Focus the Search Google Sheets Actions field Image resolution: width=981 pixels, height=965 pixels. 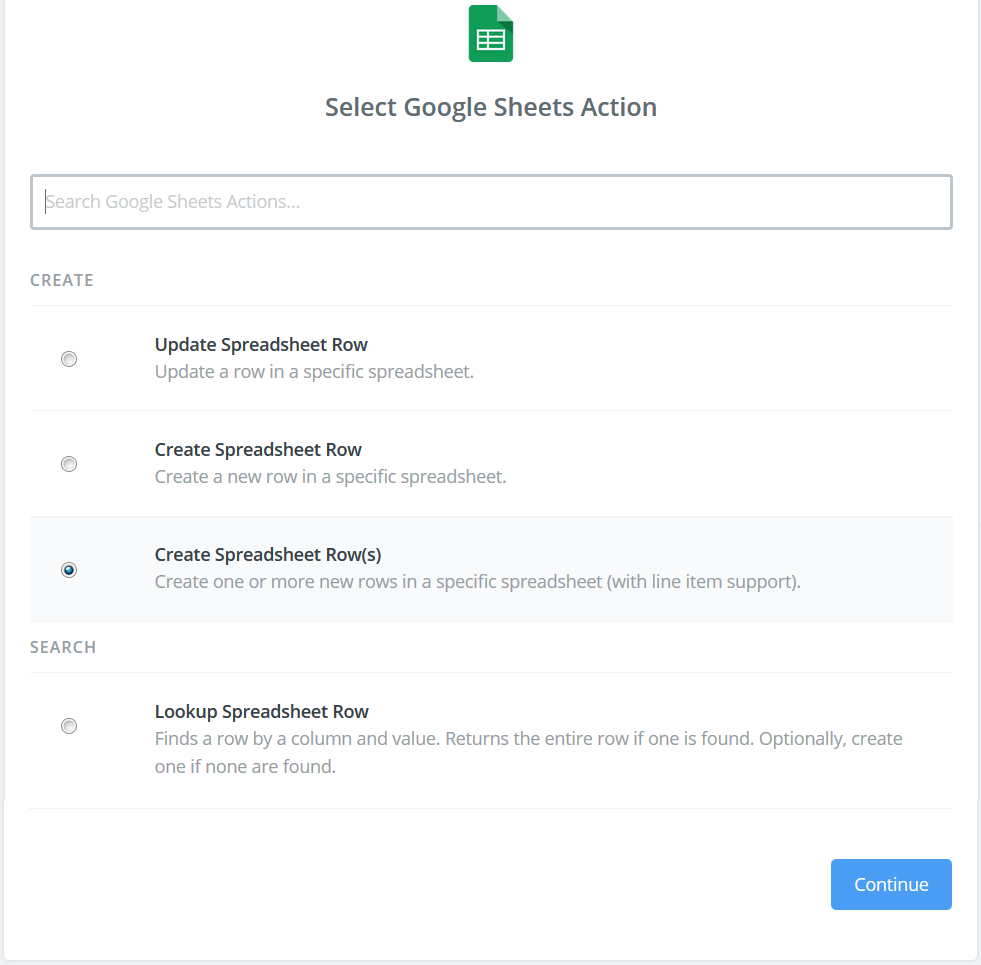pos(490,202)
